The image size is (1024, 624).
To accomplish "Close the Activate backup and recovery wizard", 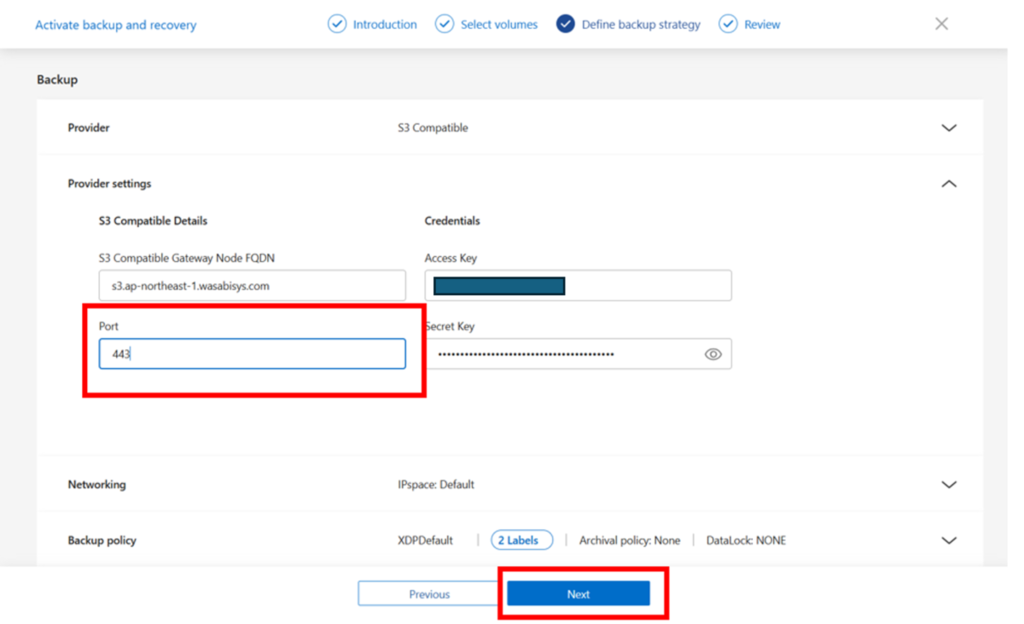I will (941, 24).
